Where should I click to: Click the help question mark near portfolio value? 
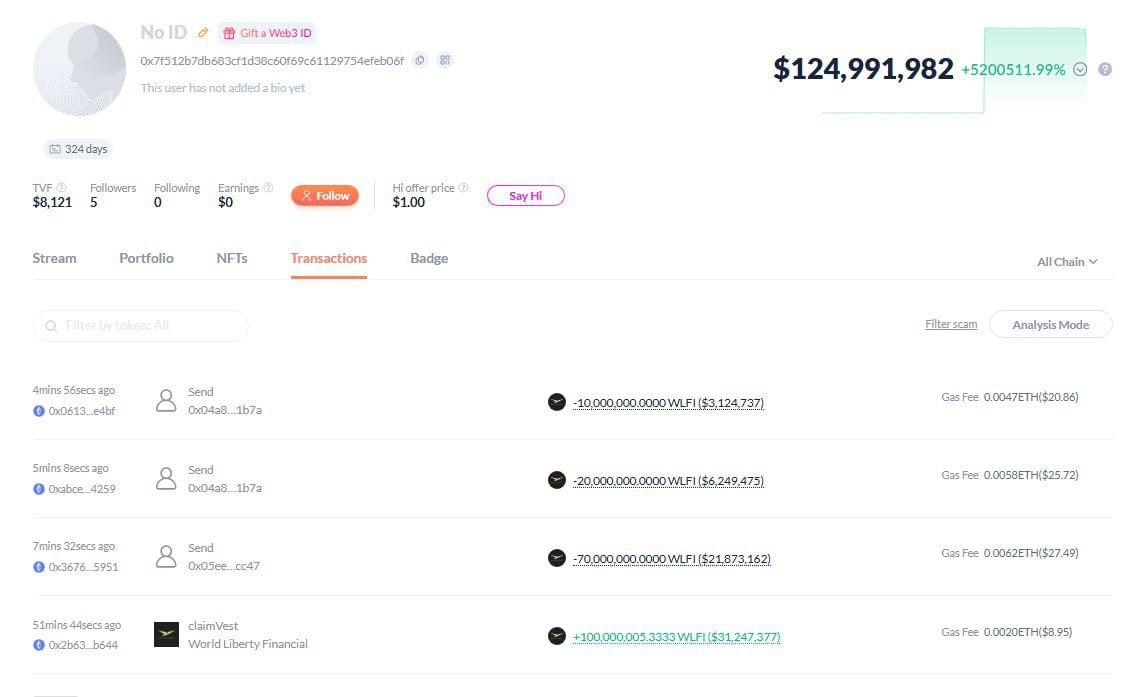(x=1105, y=69)
